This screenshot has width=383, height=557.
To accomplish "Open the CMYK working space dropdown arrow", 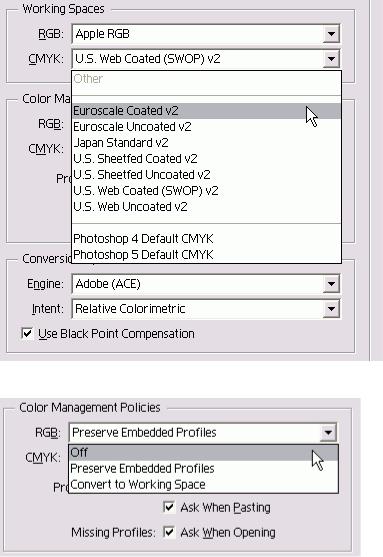I will [x=331, y=59].
